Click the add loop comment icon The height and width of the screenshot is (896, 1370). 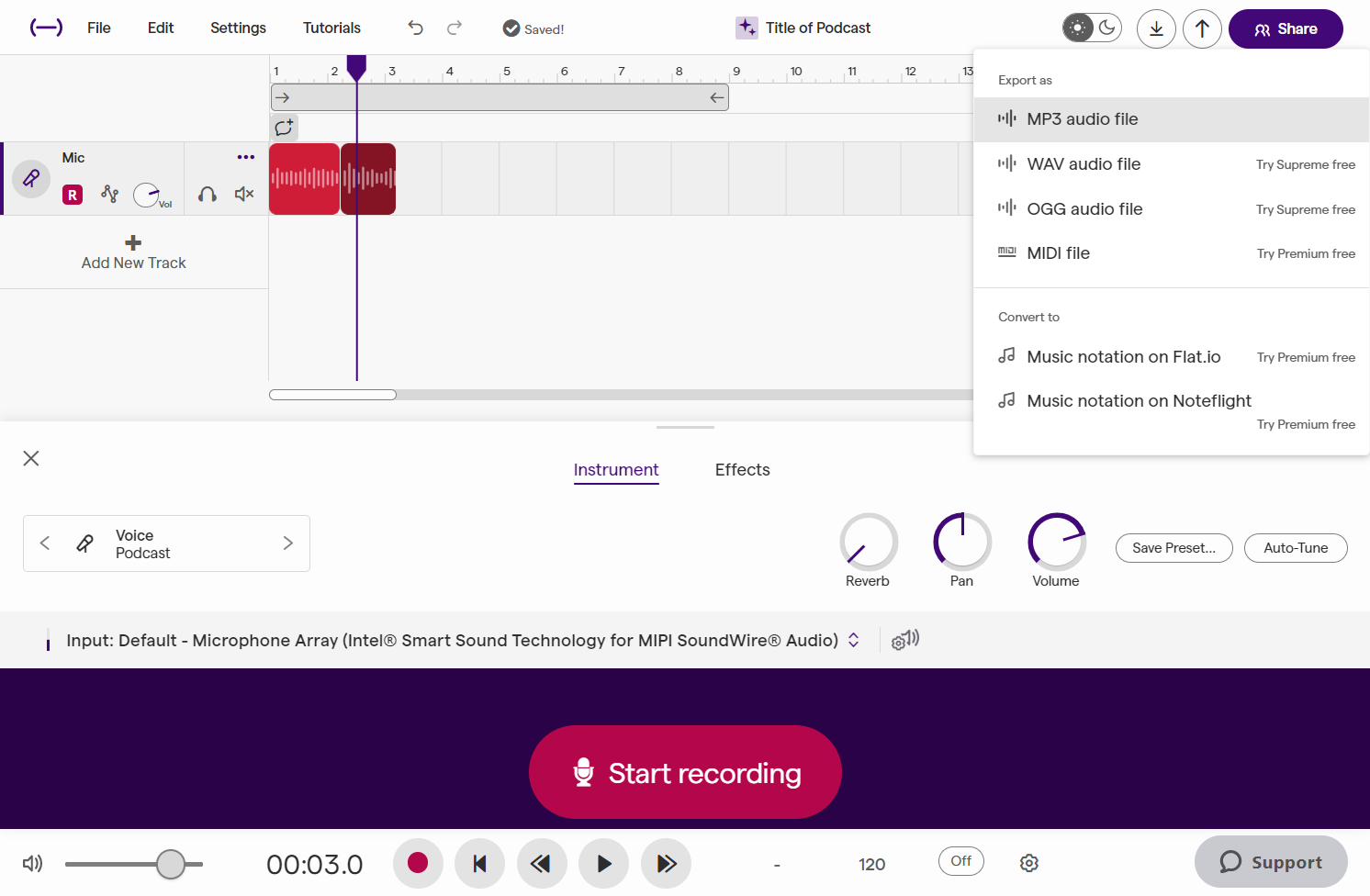(x=284, y=127)
